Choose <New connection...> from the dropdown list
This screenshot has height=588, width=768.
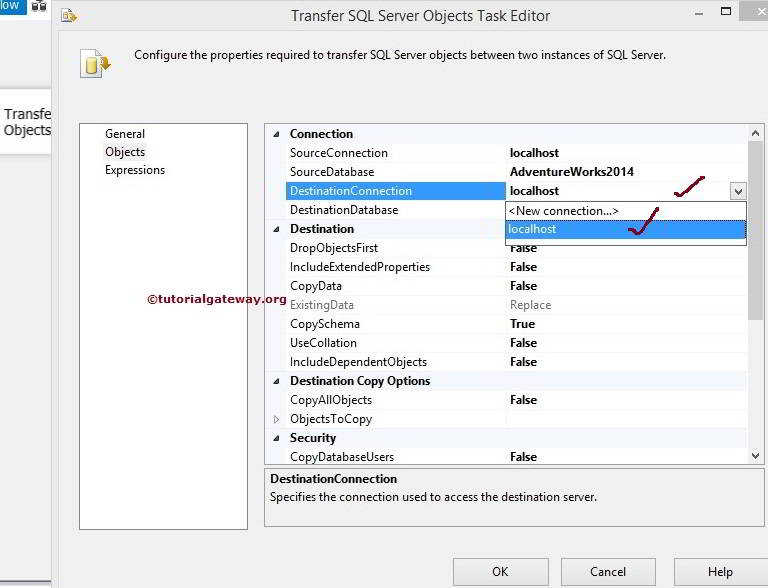625,211
